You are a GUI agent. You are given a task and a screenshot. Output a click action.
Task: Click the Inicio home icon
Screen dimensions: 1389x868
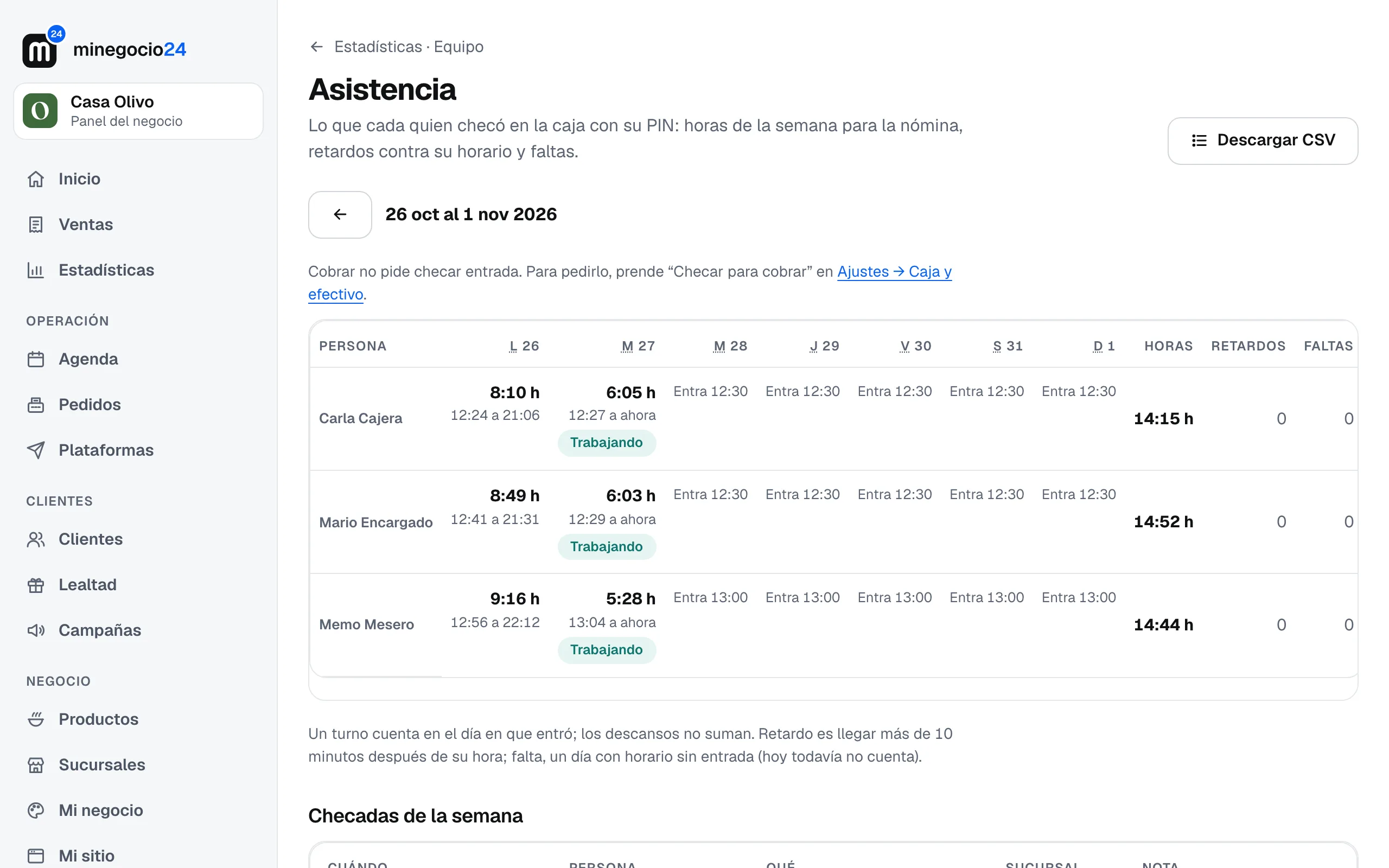click(36, 179)
